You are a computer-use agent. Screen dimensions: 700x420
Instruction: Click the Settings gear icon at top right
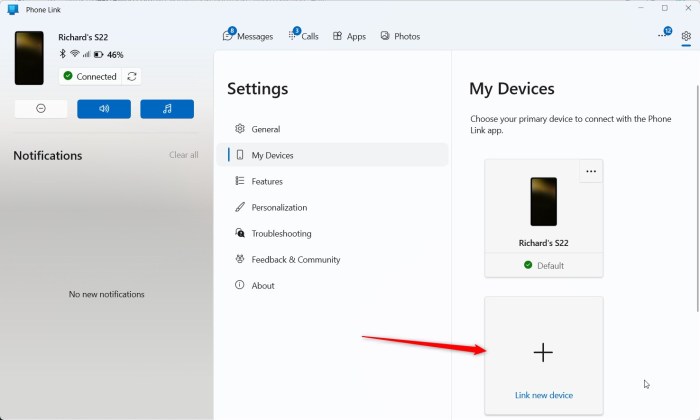(686, 36)
